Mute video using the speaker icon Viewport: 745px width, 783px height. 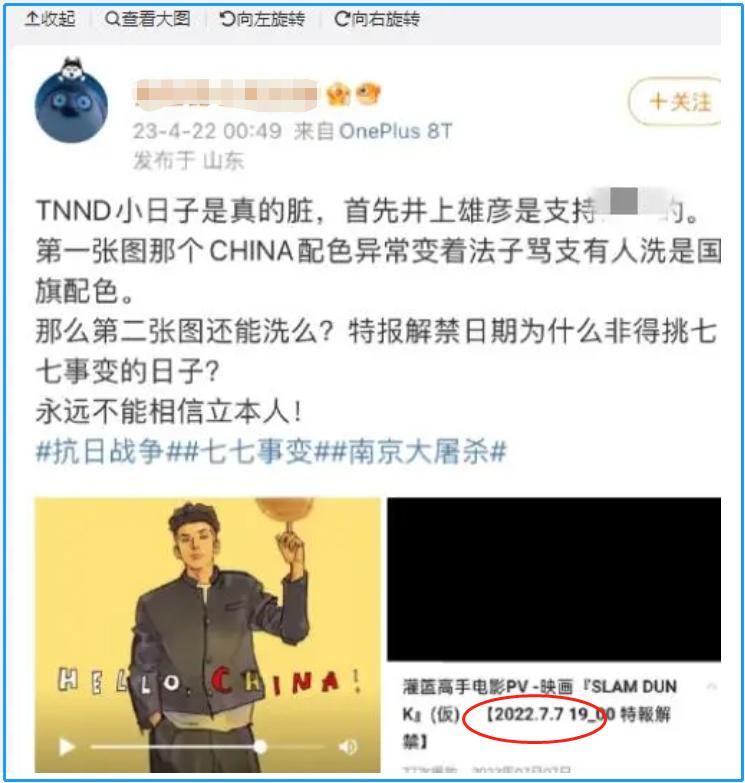[x=348, y=747]
